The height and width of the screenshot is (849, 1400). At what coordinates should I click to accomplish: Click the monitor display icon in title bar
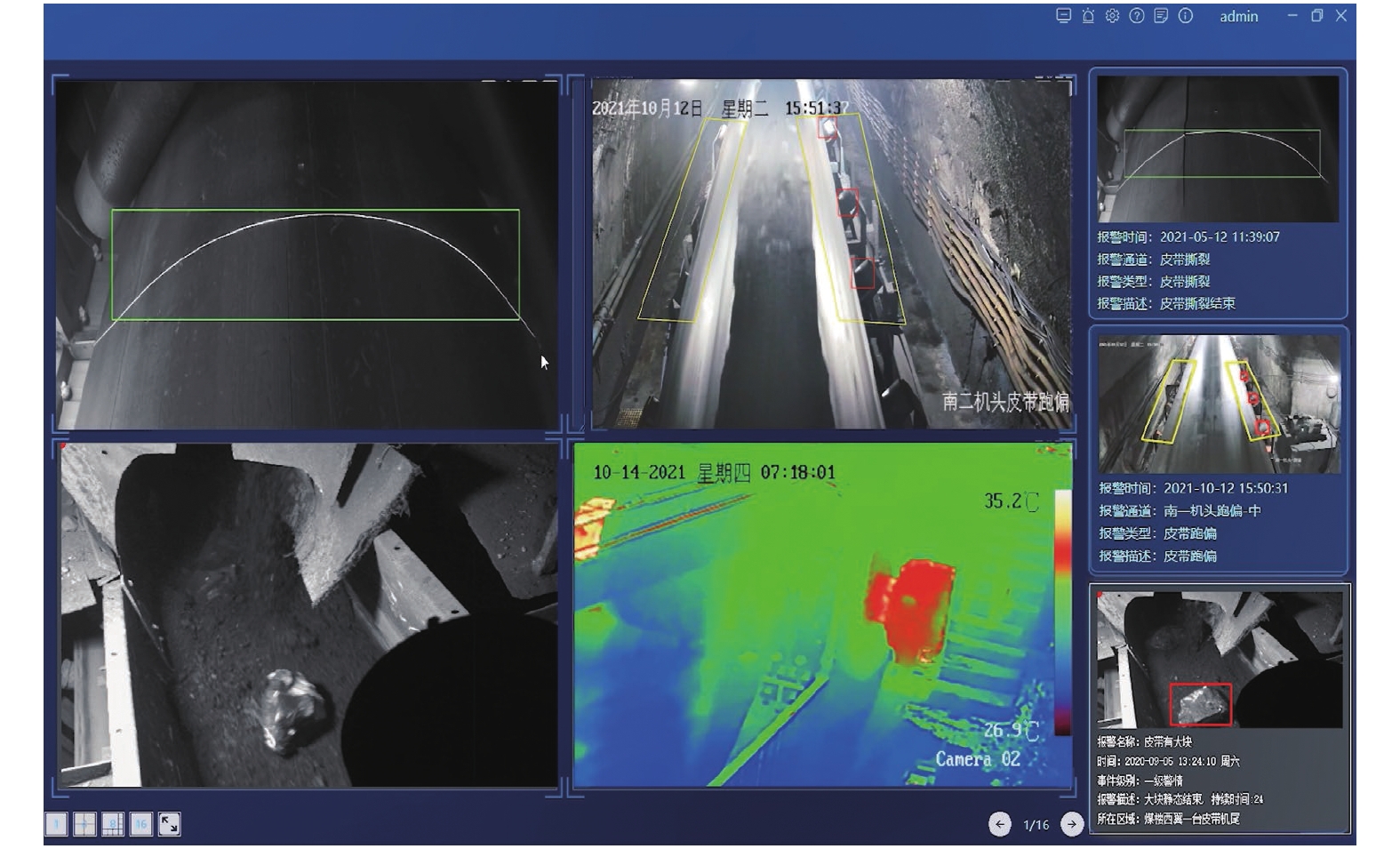point(1063,16)
